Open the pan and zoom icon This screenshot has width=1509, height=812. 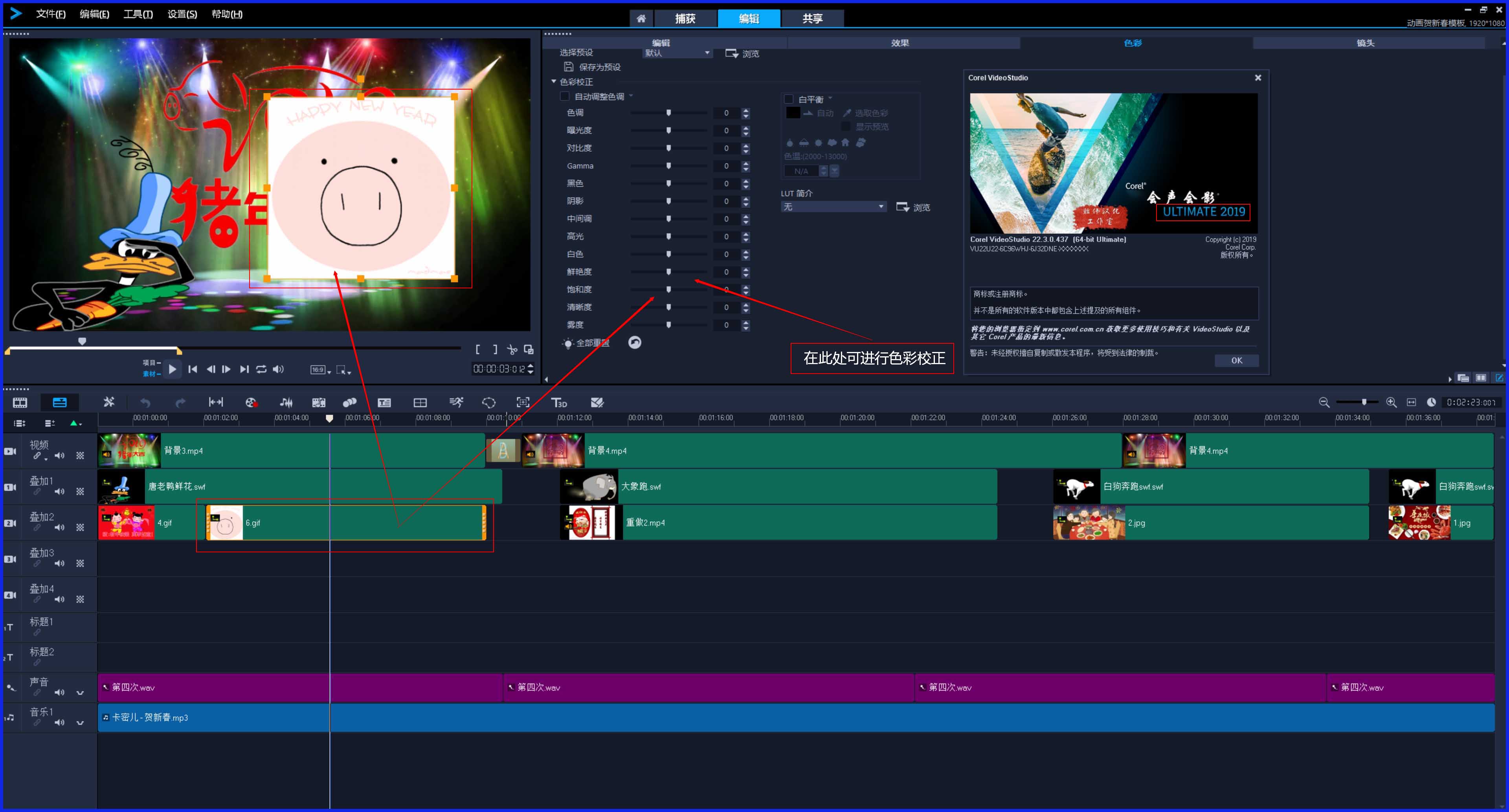coord(523,402)
